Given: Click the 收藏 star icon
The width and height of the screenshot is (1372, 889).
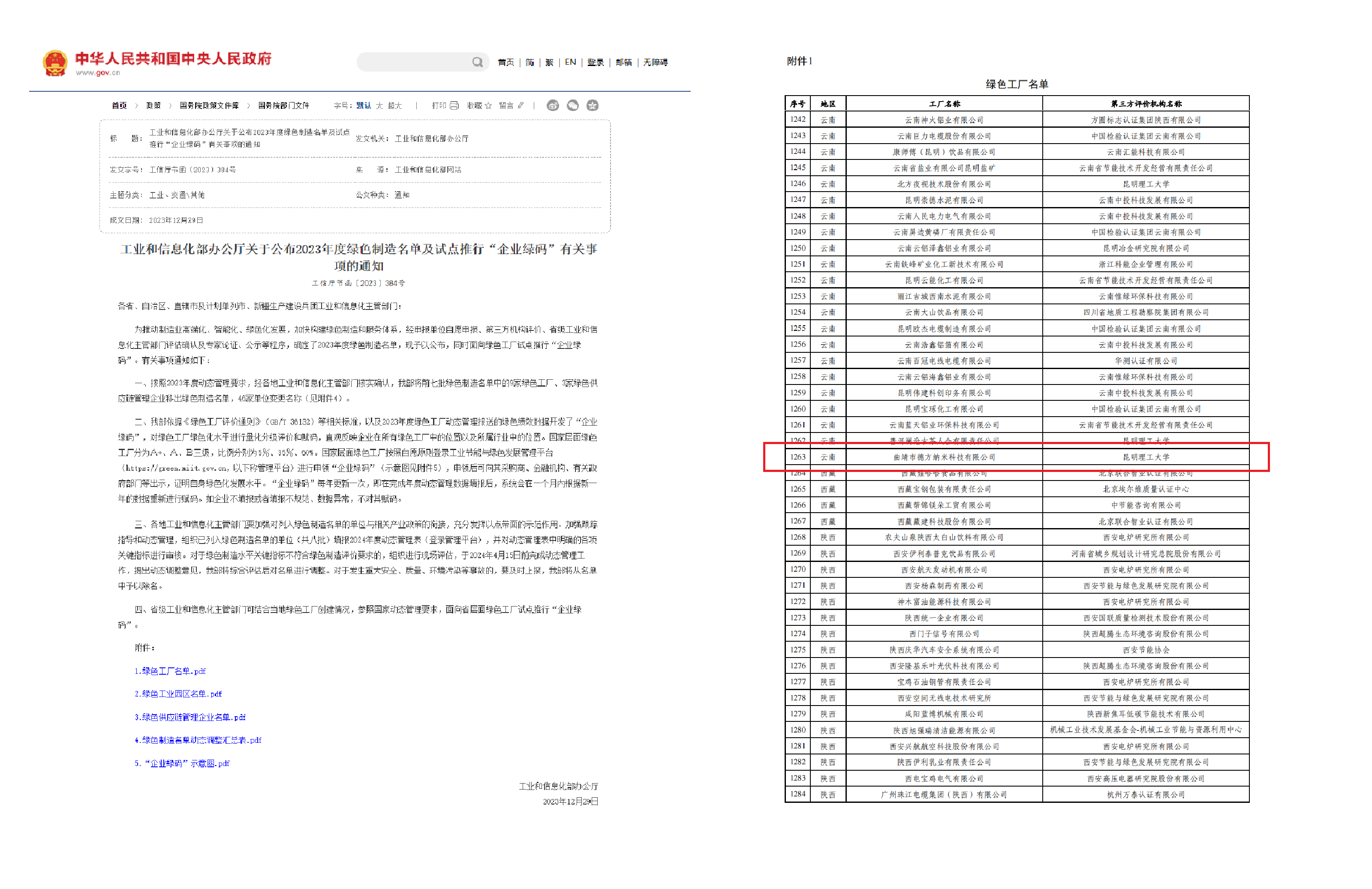Looking at the screenshot, I should [x=488, y=105].
